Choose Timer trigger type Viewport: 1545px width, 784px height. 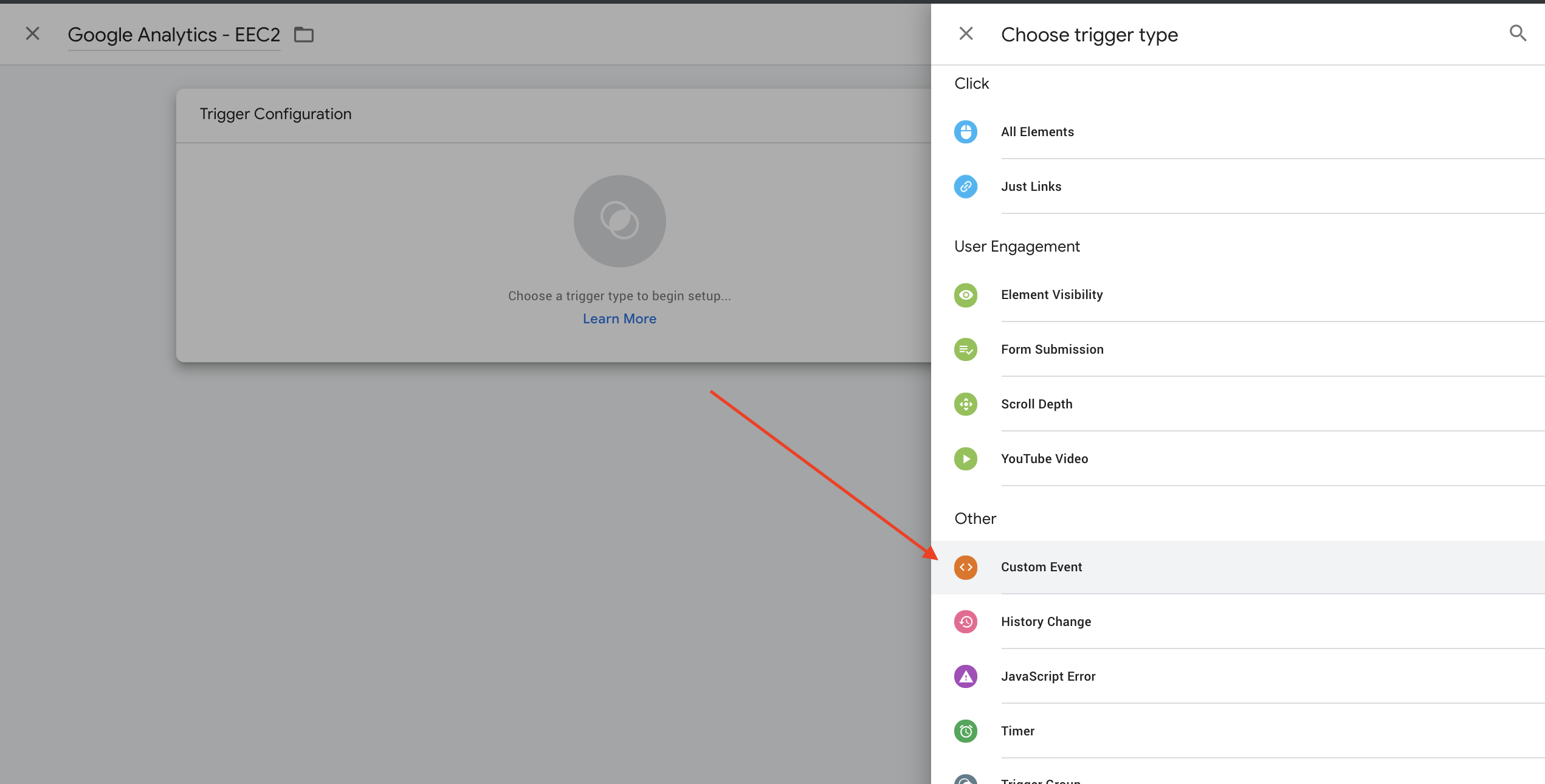1237,731
